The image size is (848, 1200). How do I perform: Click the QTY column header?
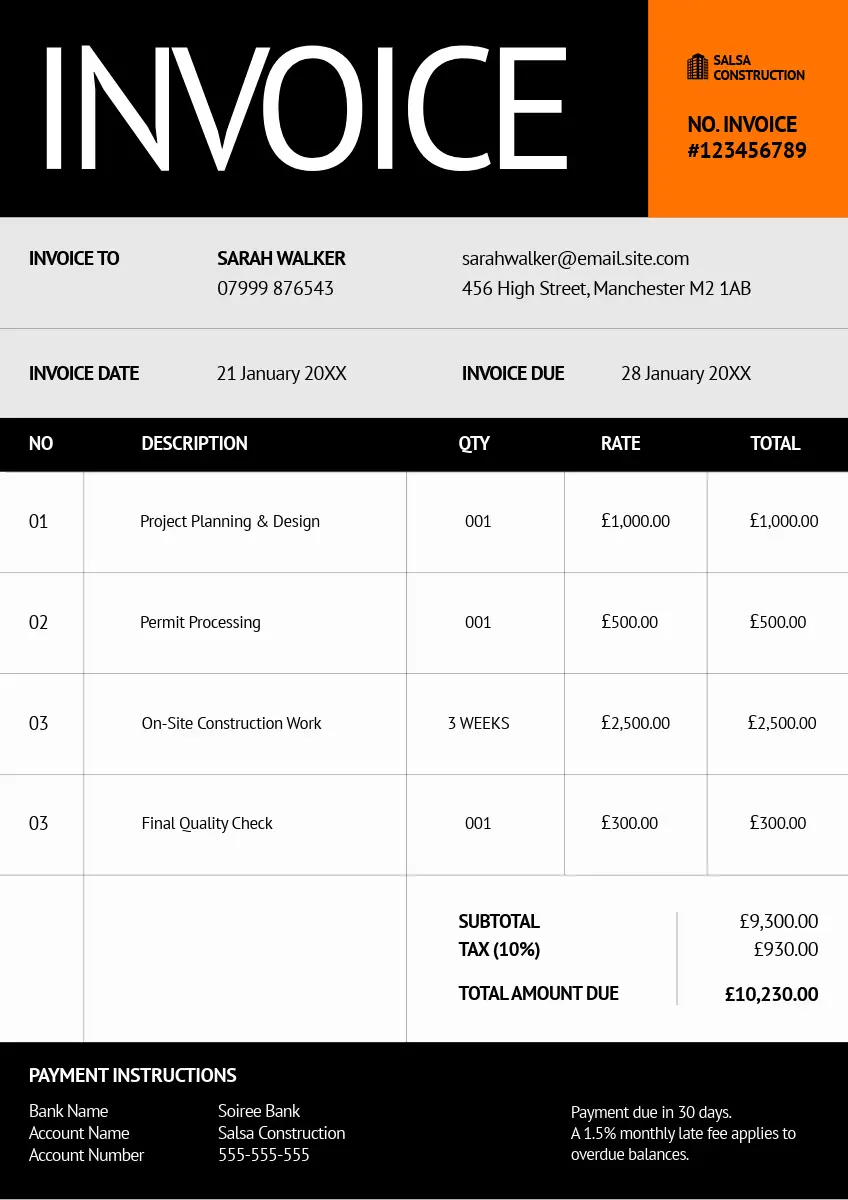pos(474,444)
